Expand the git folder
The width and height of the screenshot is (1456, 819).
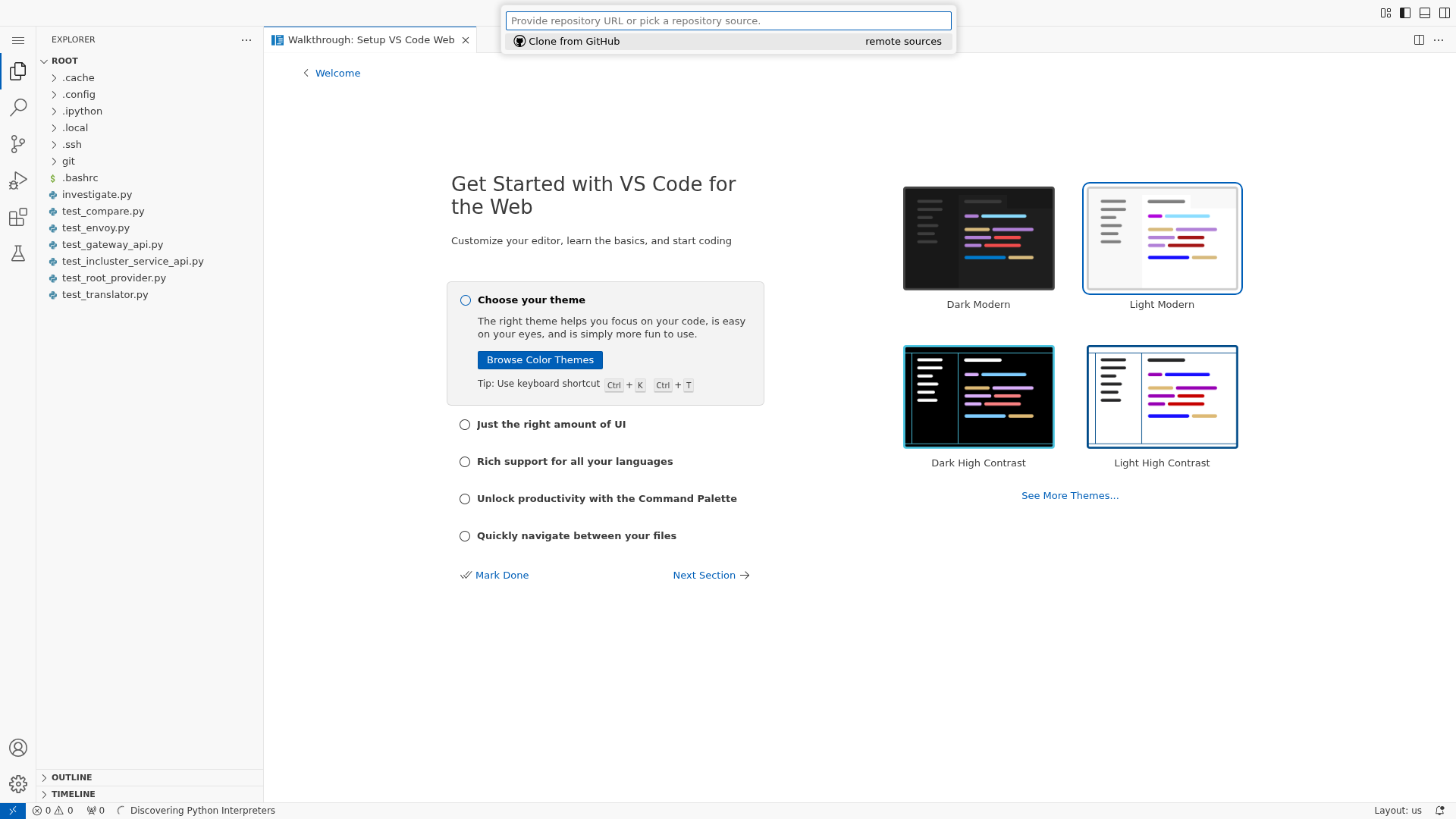(x=68, y=161)
